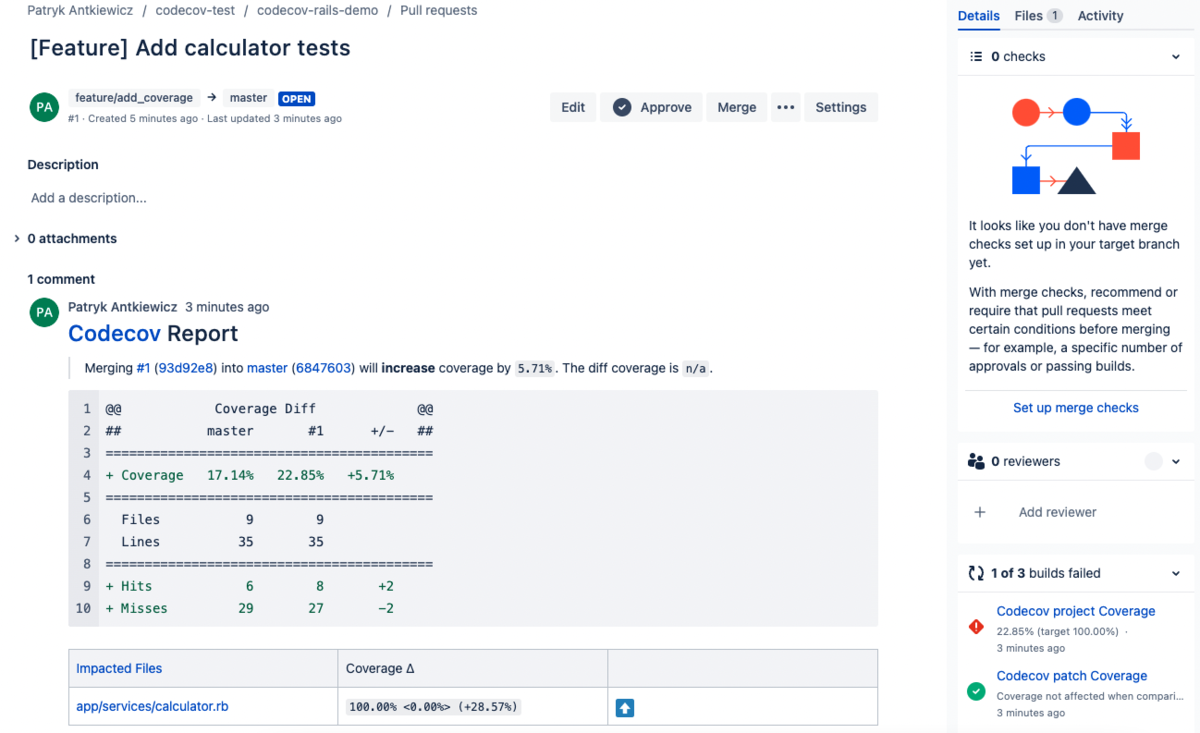
Task: Open pull request Settings
Action: 841,107
